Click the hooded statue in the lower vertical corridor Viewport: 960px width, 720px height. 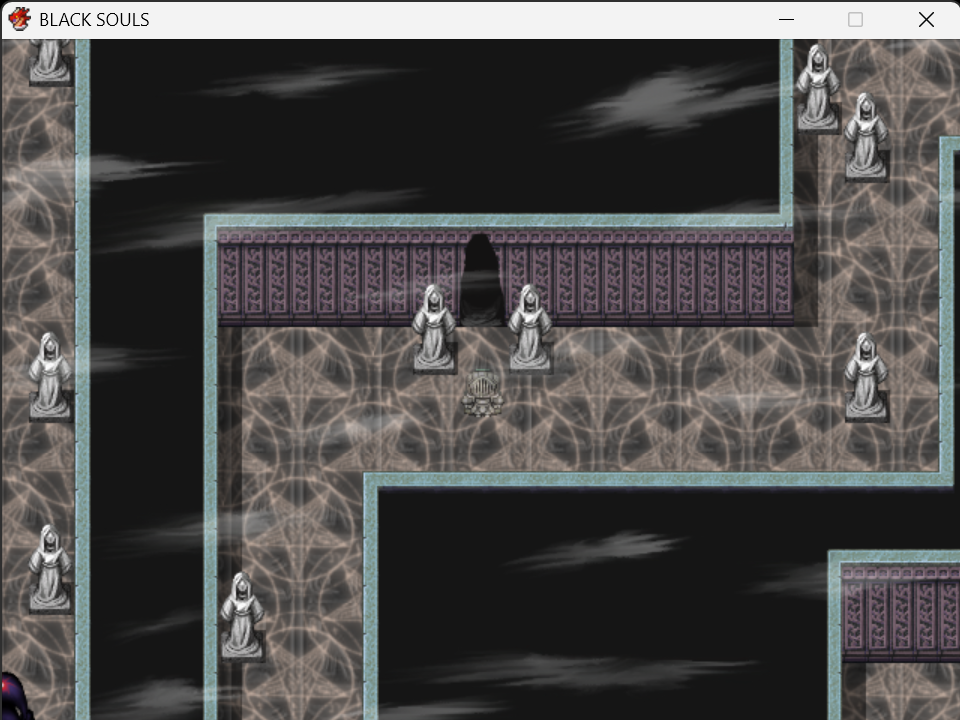(x=242, y=616)
